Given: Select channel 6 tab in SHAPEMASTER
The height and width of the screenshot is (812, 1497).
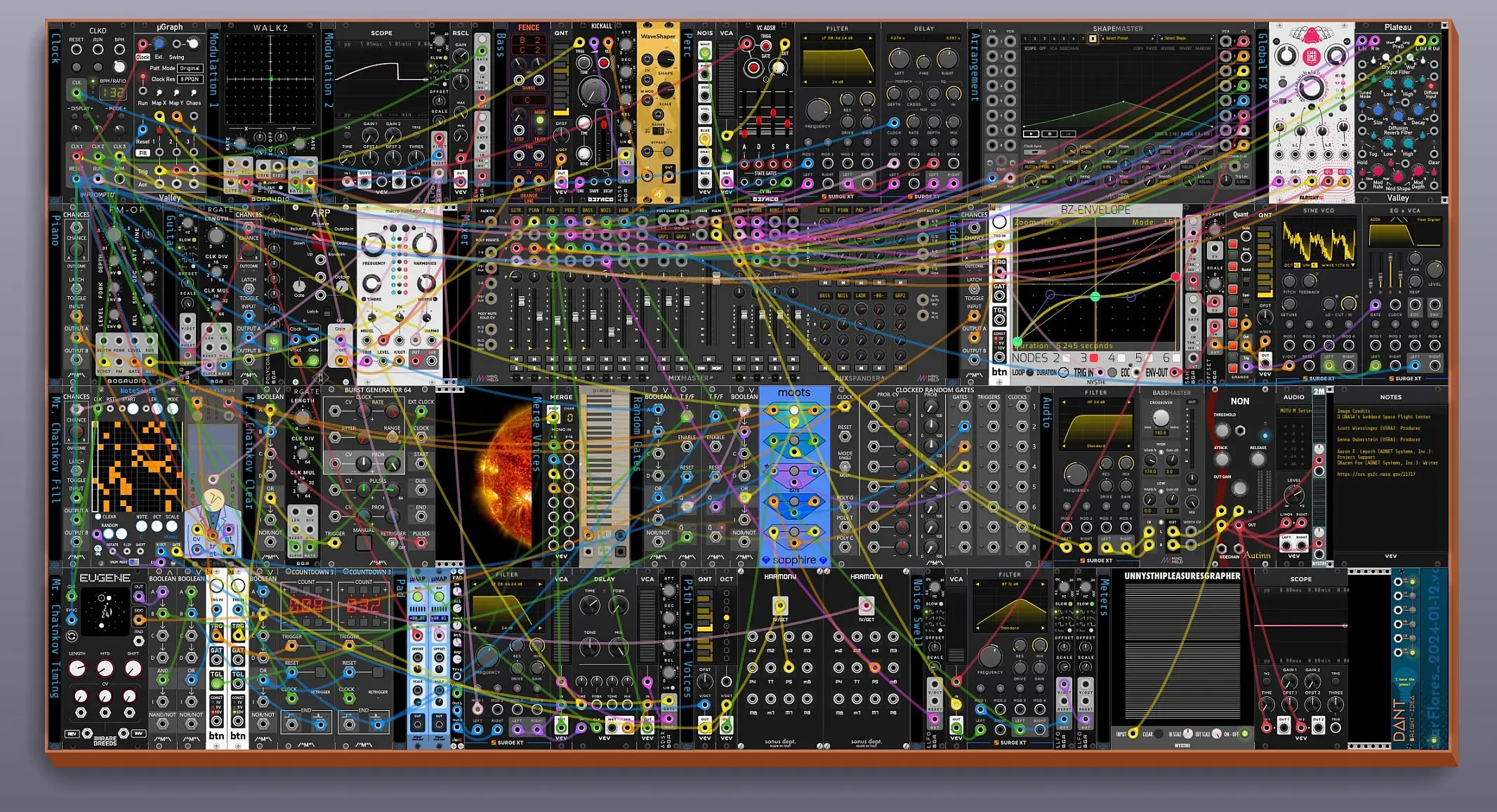Looking at the screenshot, I should tap(1074, 39).
